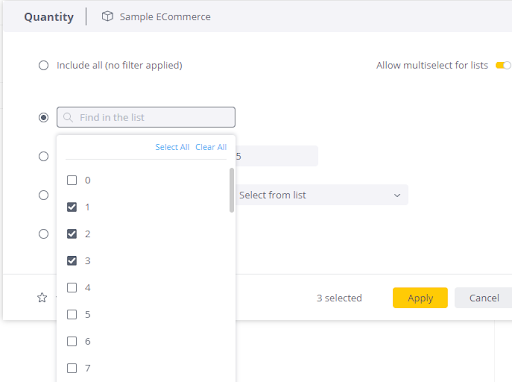This screenshot has width=512, height=382.
Task: Click the Cancel button
Action: click(484, 298)
